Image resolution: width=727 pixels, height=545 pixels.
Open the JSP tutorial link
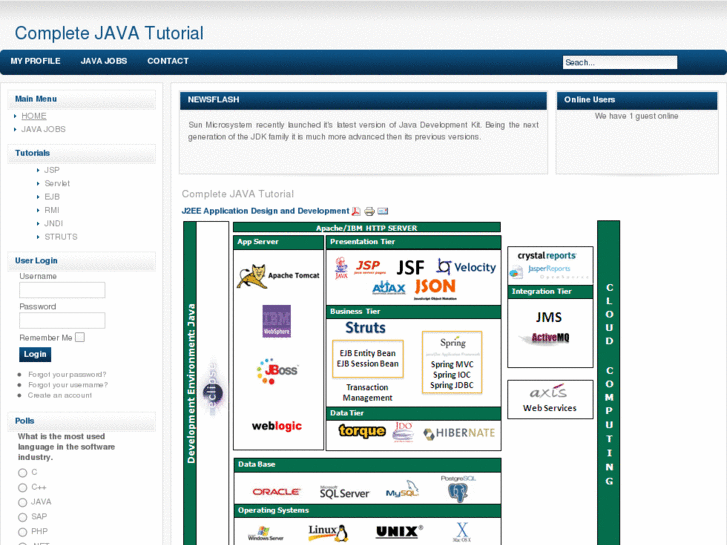pyautogui.click(x=52, y=170)
